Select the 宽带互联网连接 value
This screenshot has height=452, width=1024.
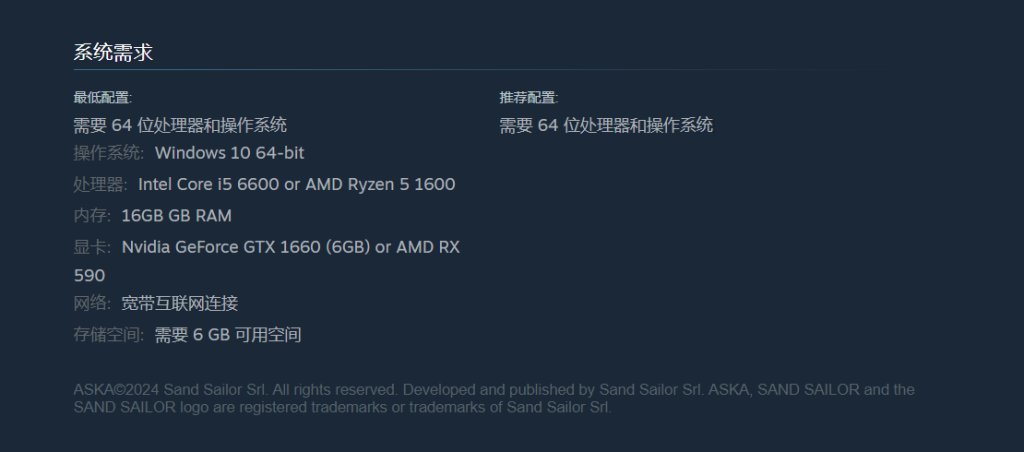[180, 304]
